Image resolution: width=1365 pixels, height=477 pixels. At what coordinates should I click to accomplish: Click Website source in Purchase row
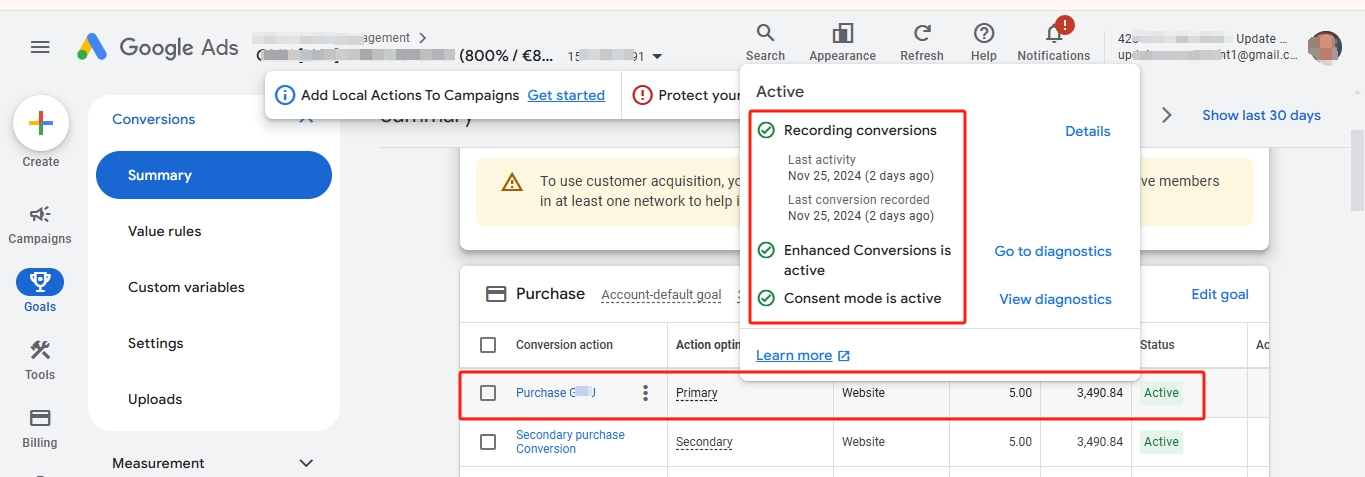[863, 393]
